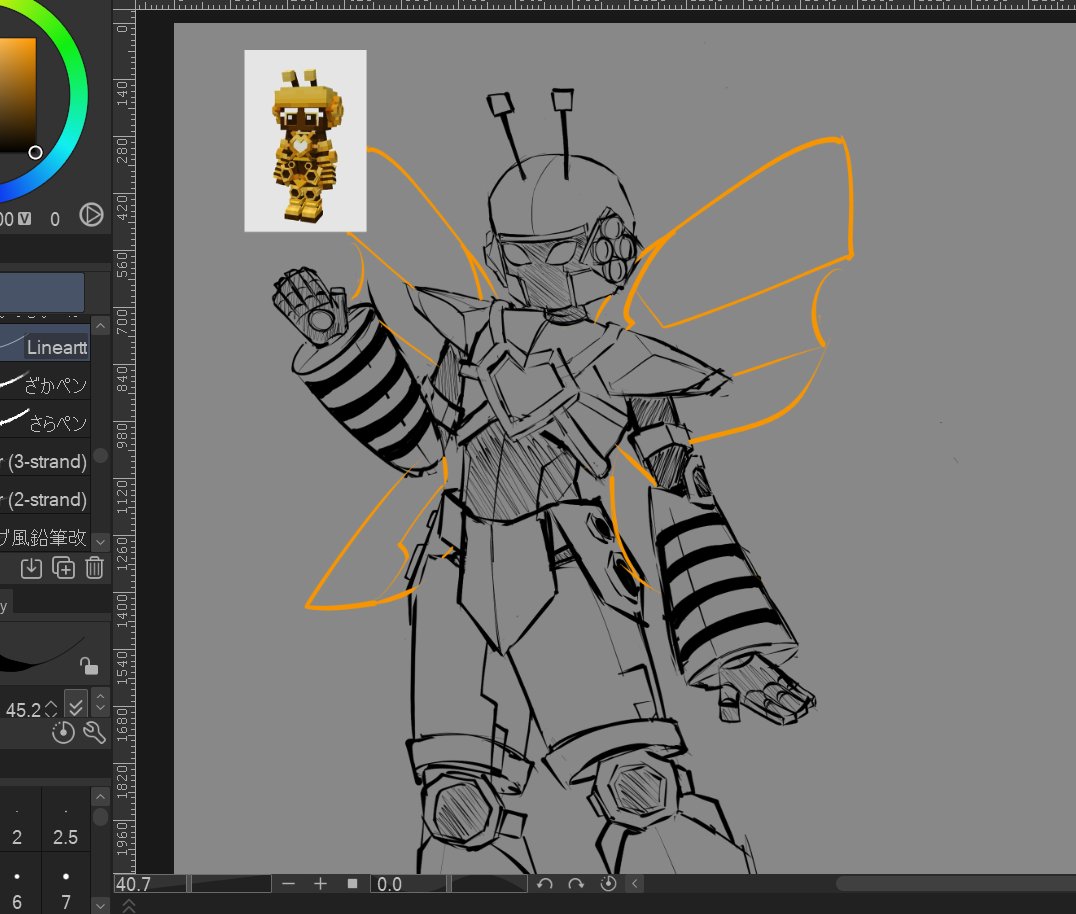Image resolution: width=1076 pixels, height=914 pixels.
Task: Click the zoom in plus button
Action: coord(320,884)
